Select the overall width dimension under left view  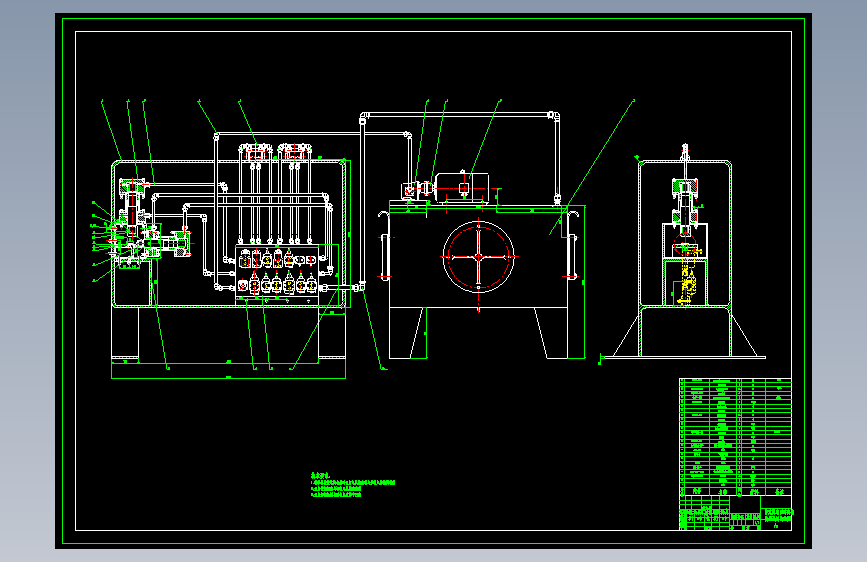(228, 378)
